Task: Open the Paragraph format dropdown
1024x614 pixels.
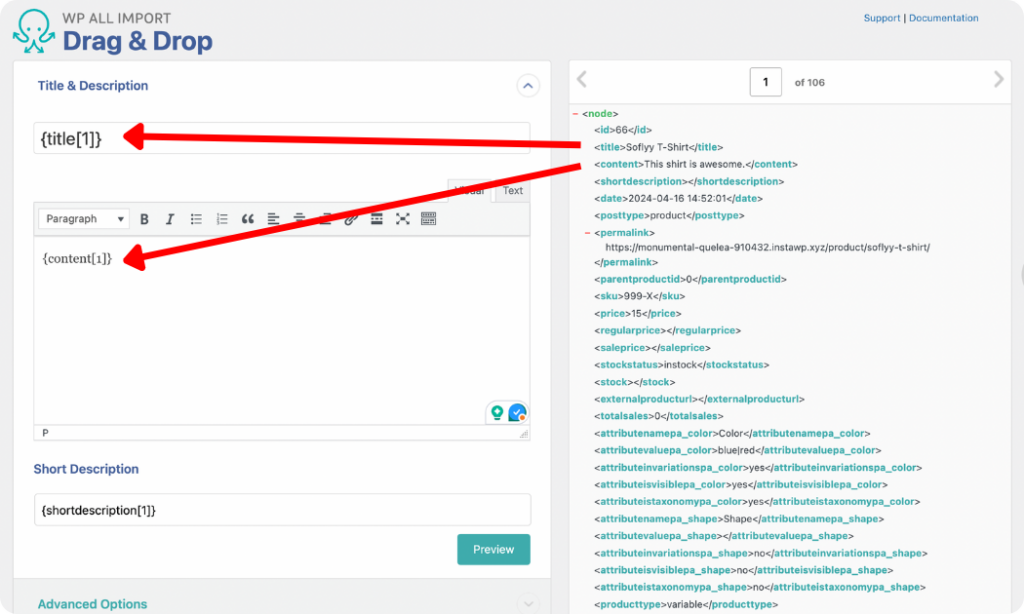Action: pos(84,219)
